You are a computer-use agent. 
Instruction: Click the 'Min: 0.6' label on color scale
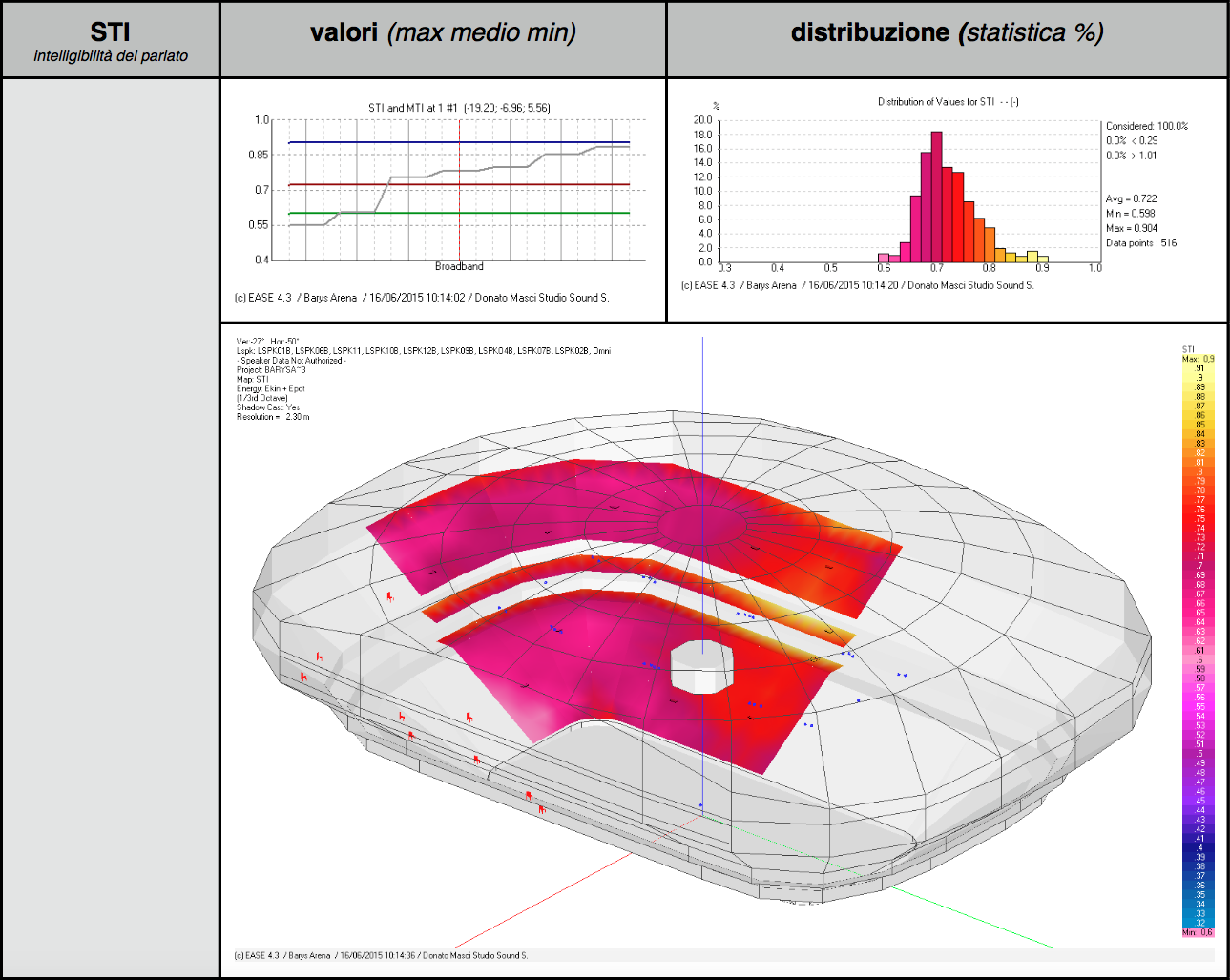[x=1198, y=932]
